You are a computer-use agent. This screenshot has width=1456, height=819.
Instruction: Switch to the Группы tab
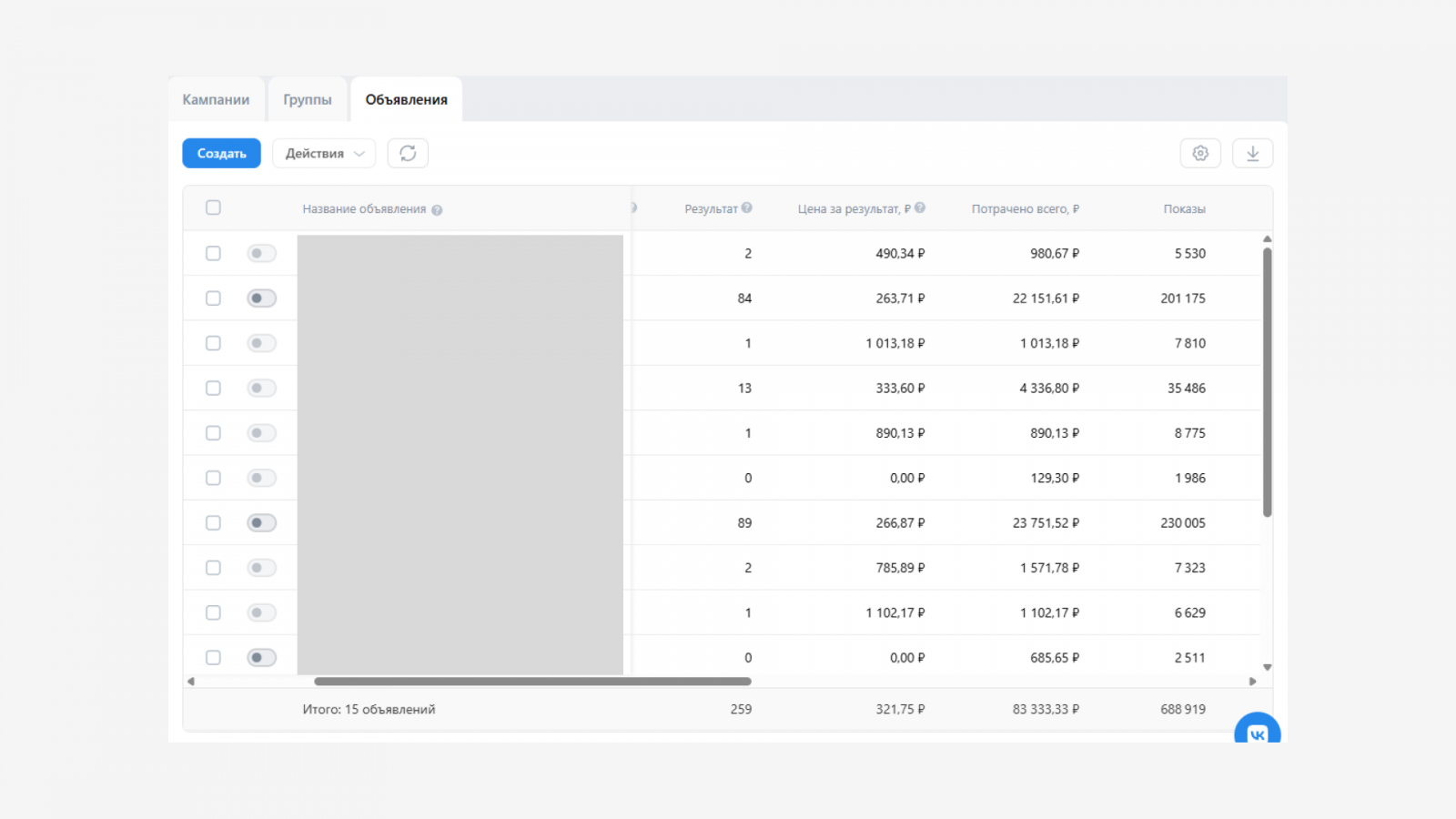point(308,100)
